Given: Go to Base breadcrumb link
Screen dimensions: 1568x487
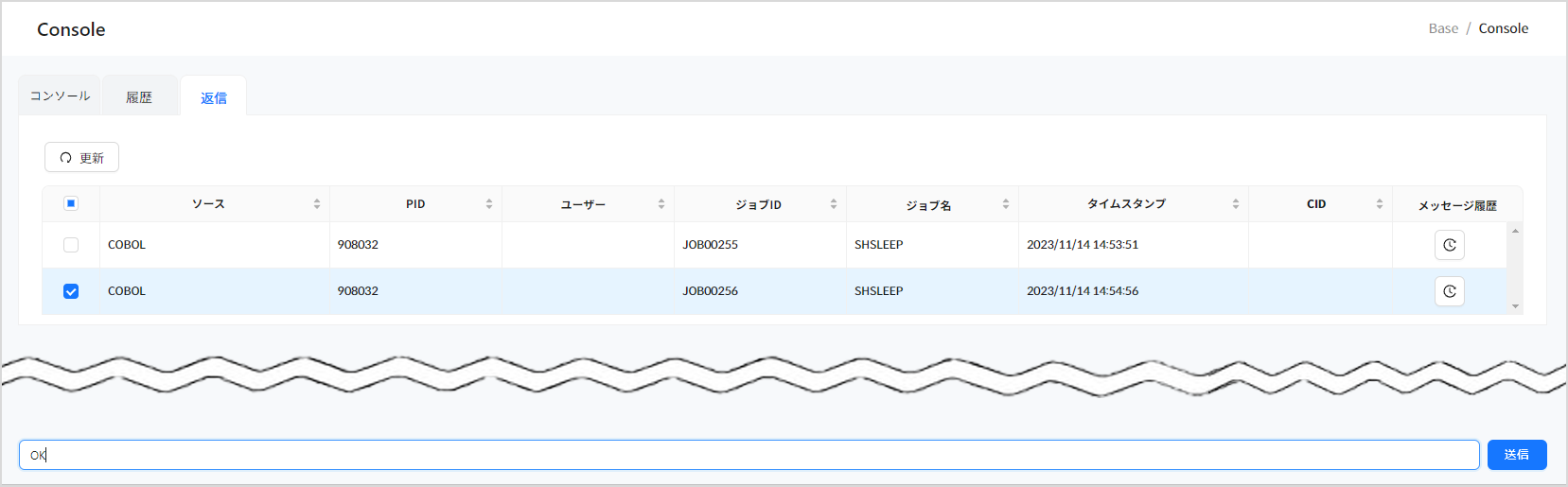Looking at the screenshot, I should click(1442, 28).
